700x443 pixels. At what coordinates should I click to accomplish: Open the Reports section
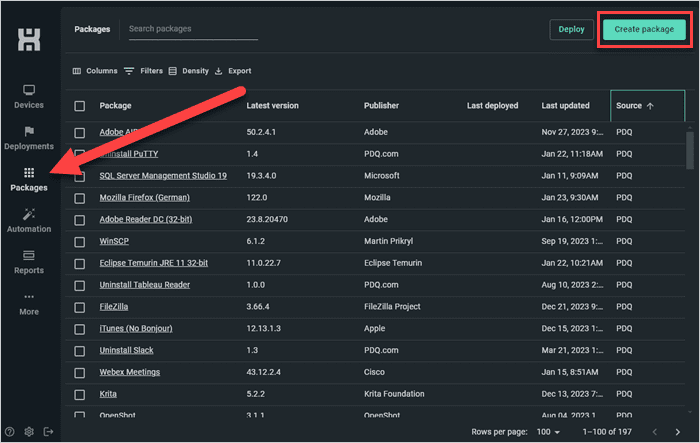29,263
